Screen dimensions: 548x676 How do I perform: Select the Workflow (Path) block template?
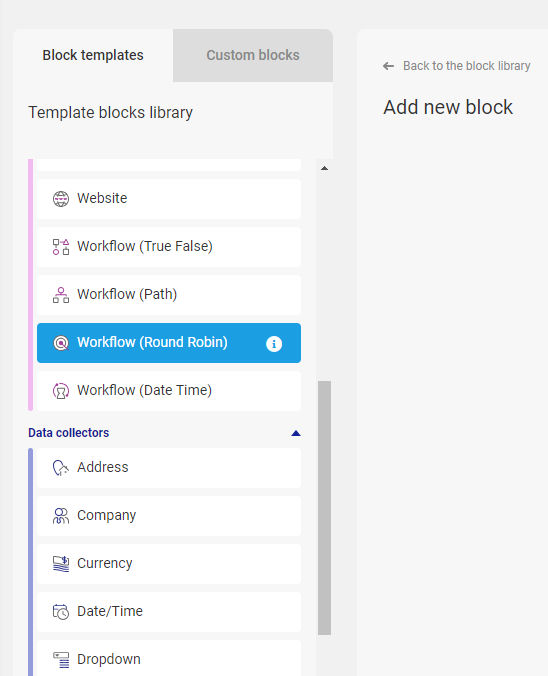(x=169, y=295)
